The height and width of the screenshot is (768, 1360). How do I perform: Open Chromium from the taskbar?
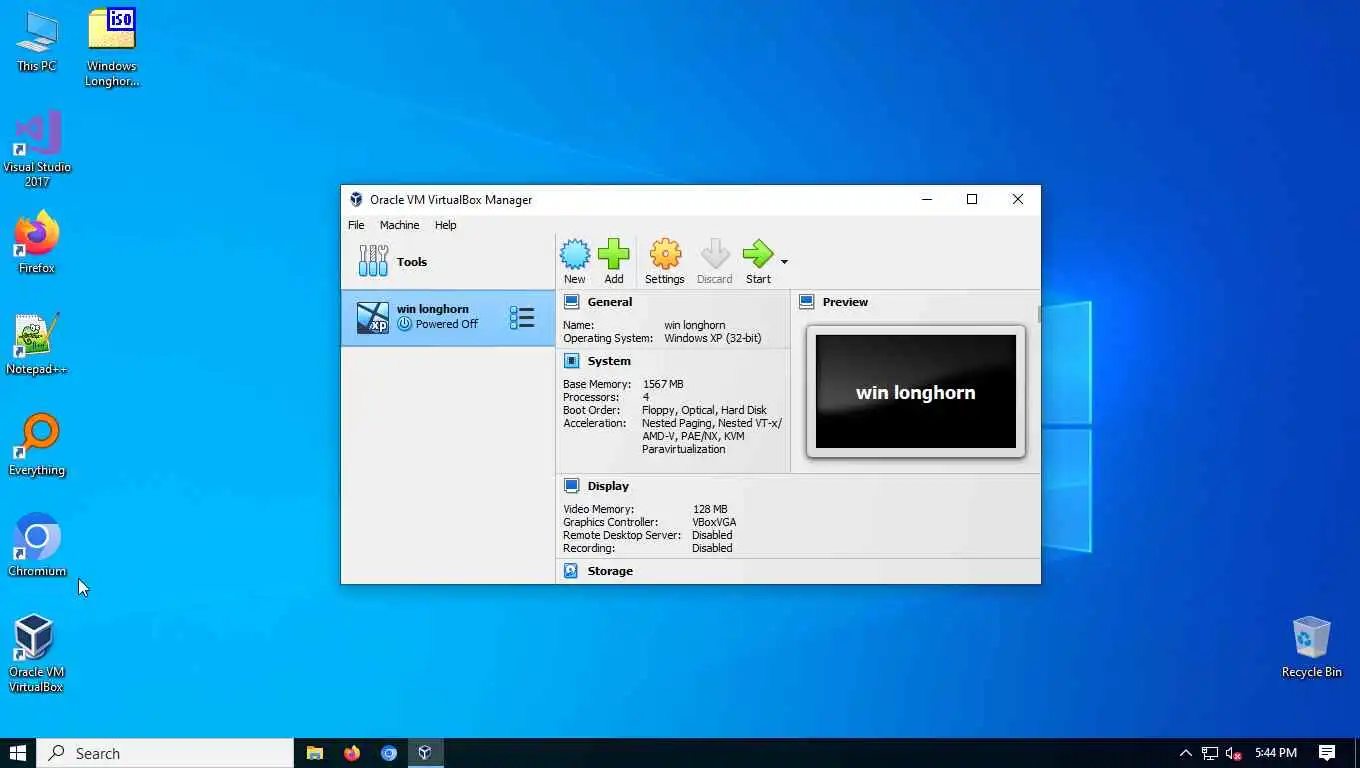click(389, 753)
